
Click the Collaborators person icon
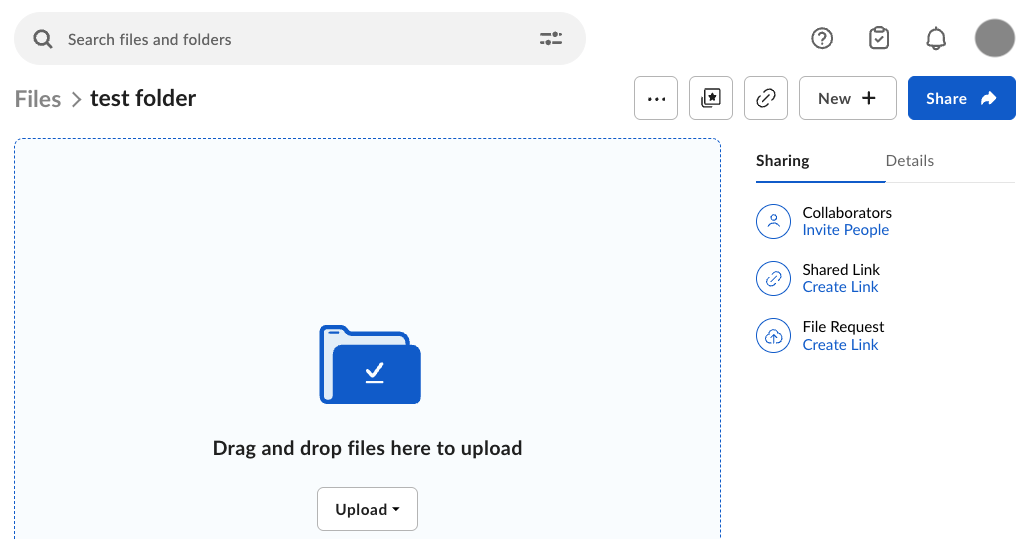(773, 221)
